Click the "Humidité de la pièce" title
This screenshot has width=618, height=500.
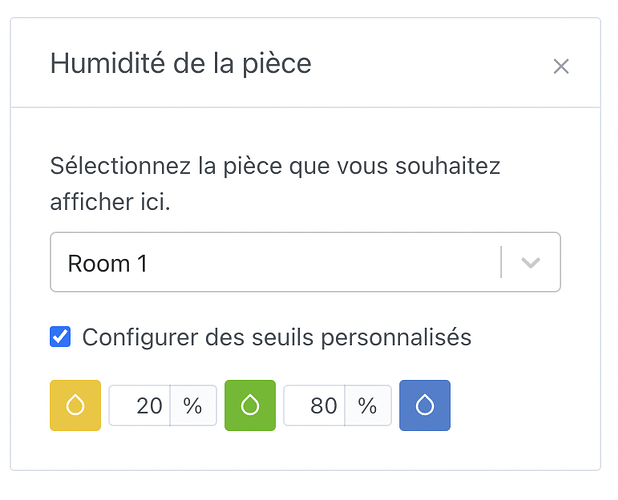click(181, 64)
